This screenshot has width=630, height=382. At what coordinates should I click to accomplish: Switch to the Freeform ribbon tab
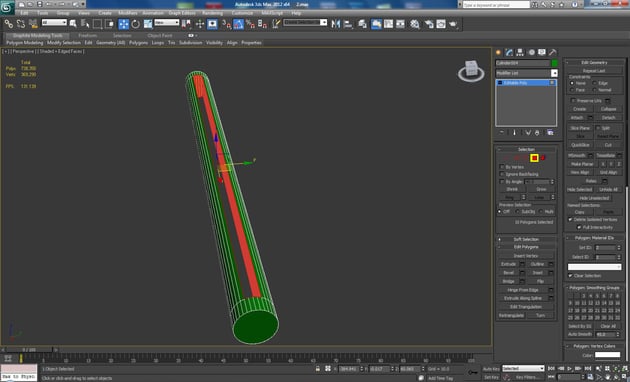tap(88, 35)
